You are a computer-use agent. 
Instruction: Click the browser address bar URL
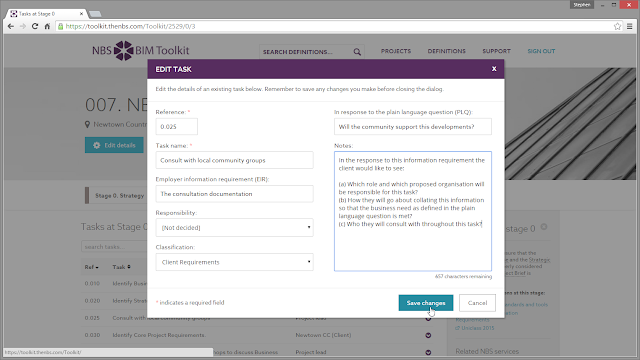pyautogui.click(x=131, y=26)
